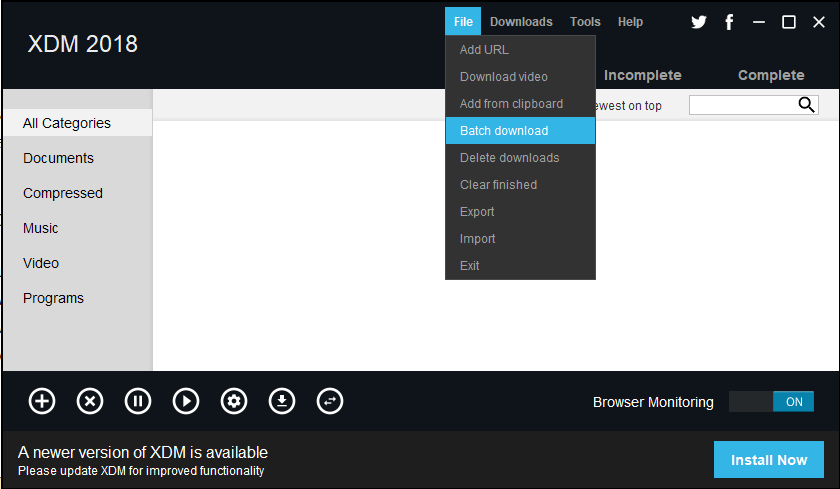This screenshot has width=840, height=489.
Task: Open the Tools menu
Action: (585, 21)
